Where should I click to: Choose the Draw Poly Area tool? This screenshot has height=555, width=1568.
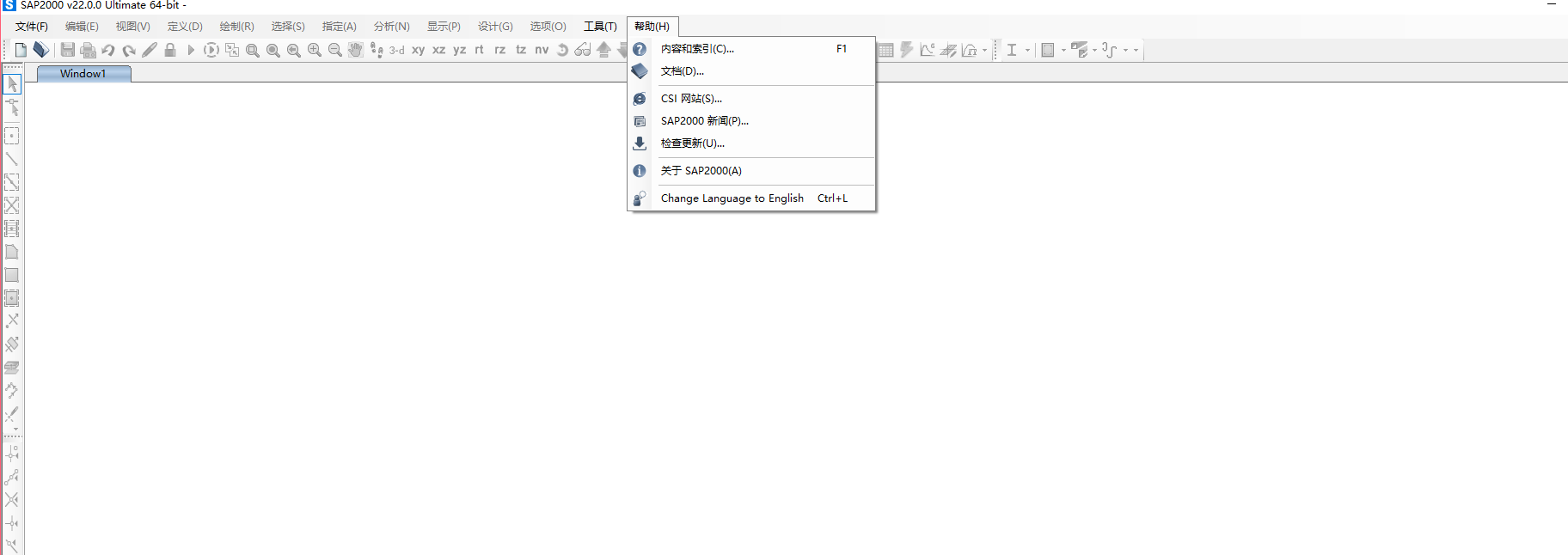[x=12, y=252]
